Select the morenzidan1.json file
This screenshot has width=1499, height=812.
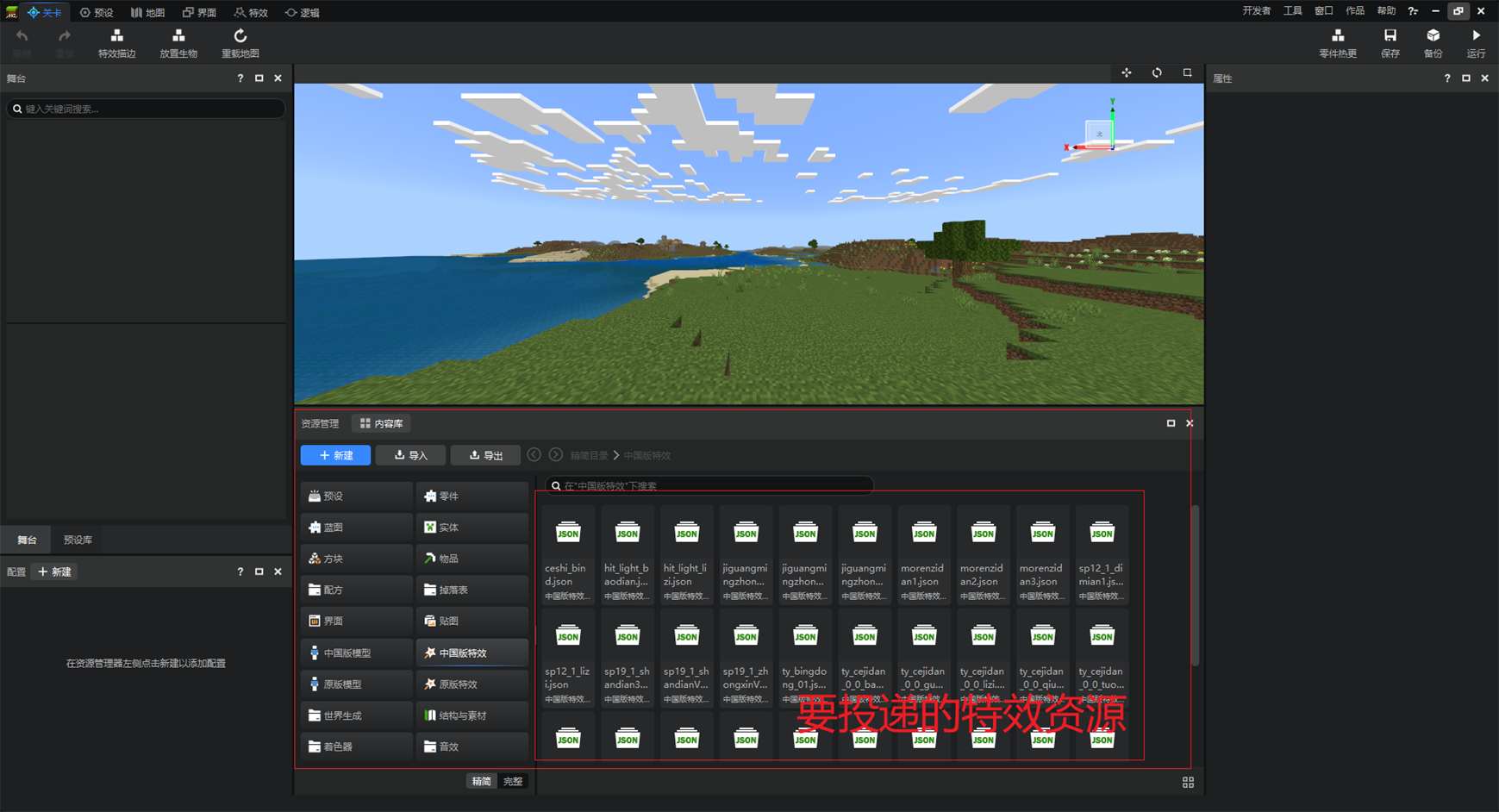pyautogui.click(x=924, y=554)
